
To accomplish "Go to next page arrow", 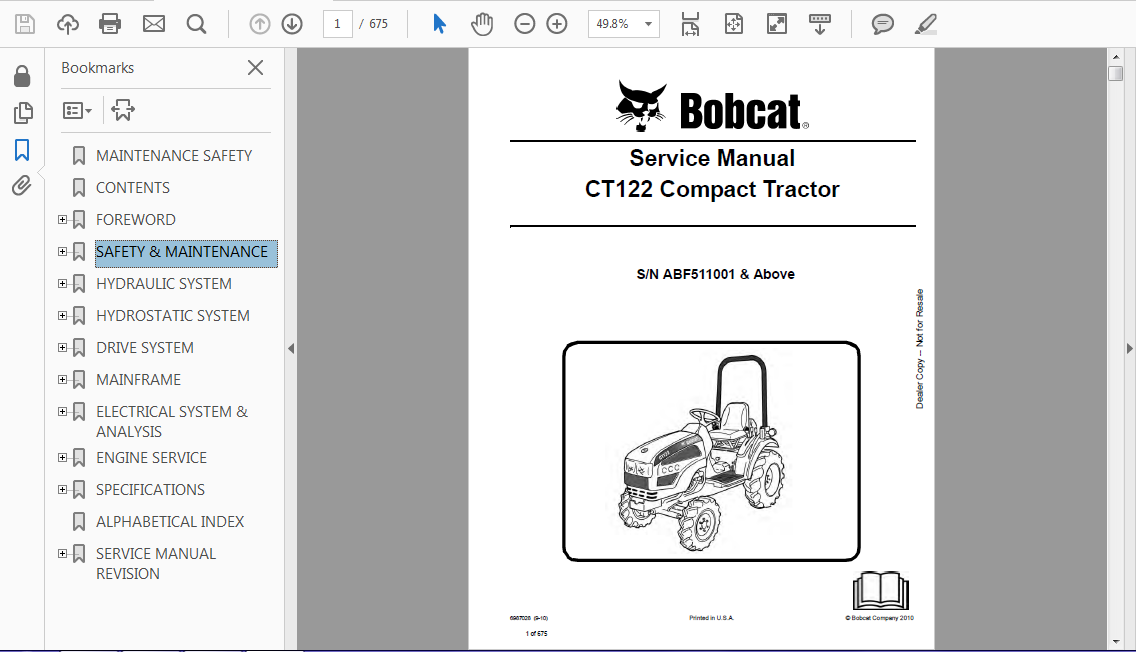I will (x=292, y=24).
